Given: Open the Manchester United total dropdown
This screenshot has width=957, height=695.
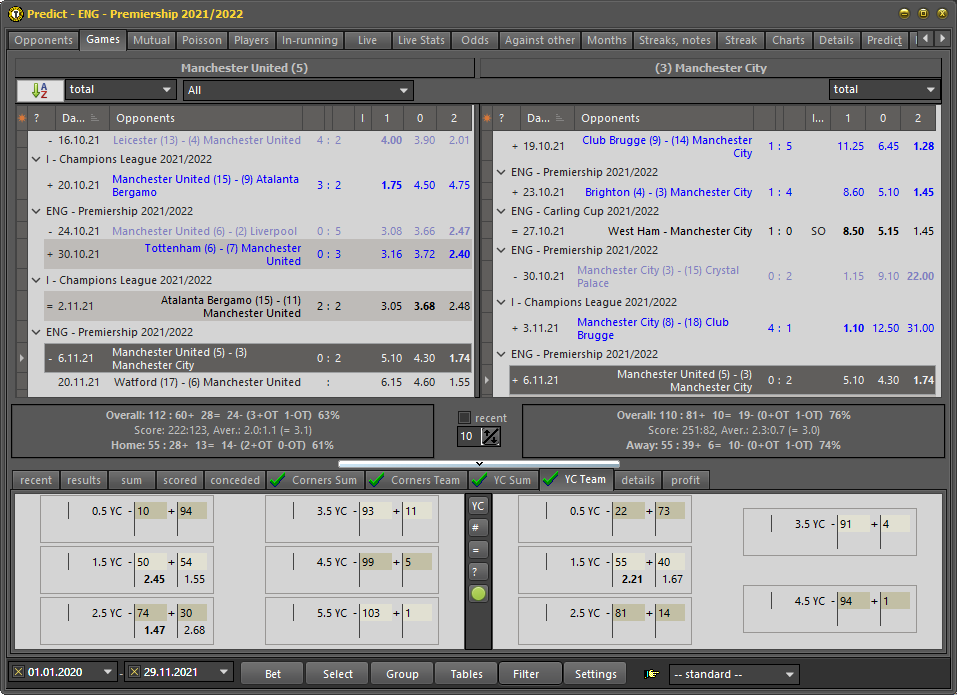Looking at the screenshot, I should [120, 90].
